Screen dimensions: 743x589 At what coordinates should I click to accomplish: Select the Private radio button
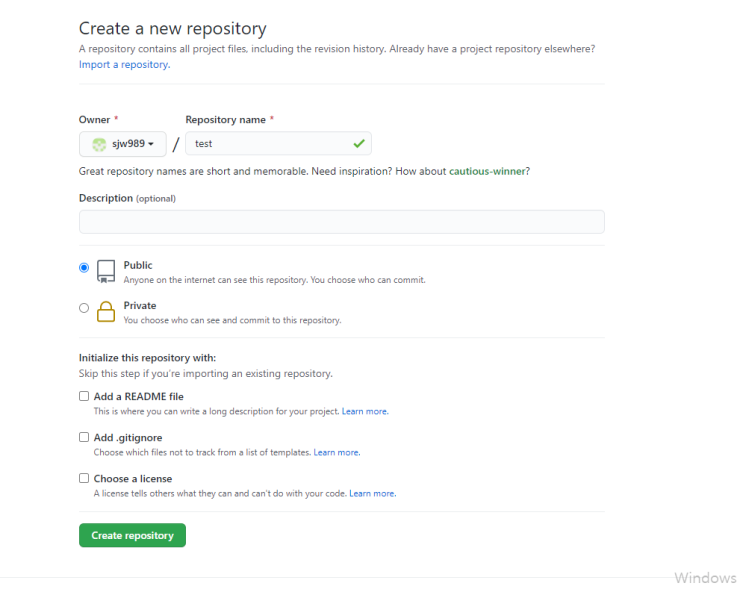(84, 308)
